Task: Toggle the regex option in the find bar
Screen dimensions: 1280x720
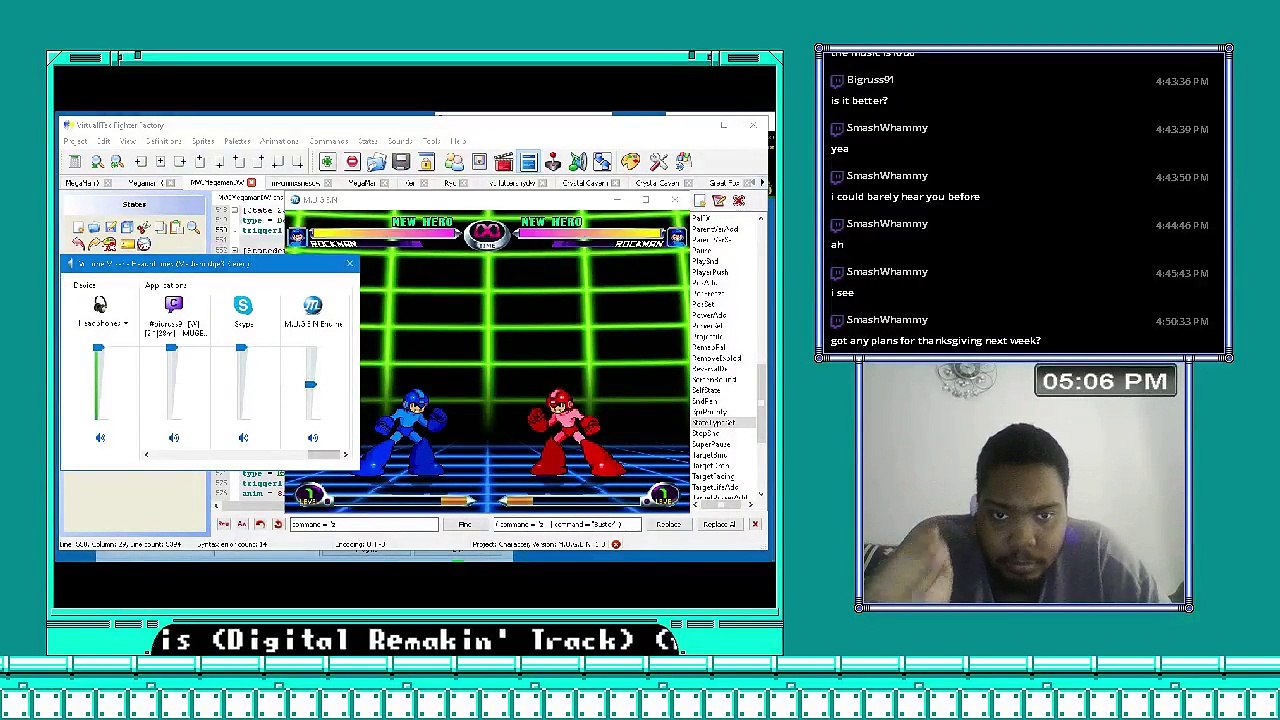Action: coord(224,524)
